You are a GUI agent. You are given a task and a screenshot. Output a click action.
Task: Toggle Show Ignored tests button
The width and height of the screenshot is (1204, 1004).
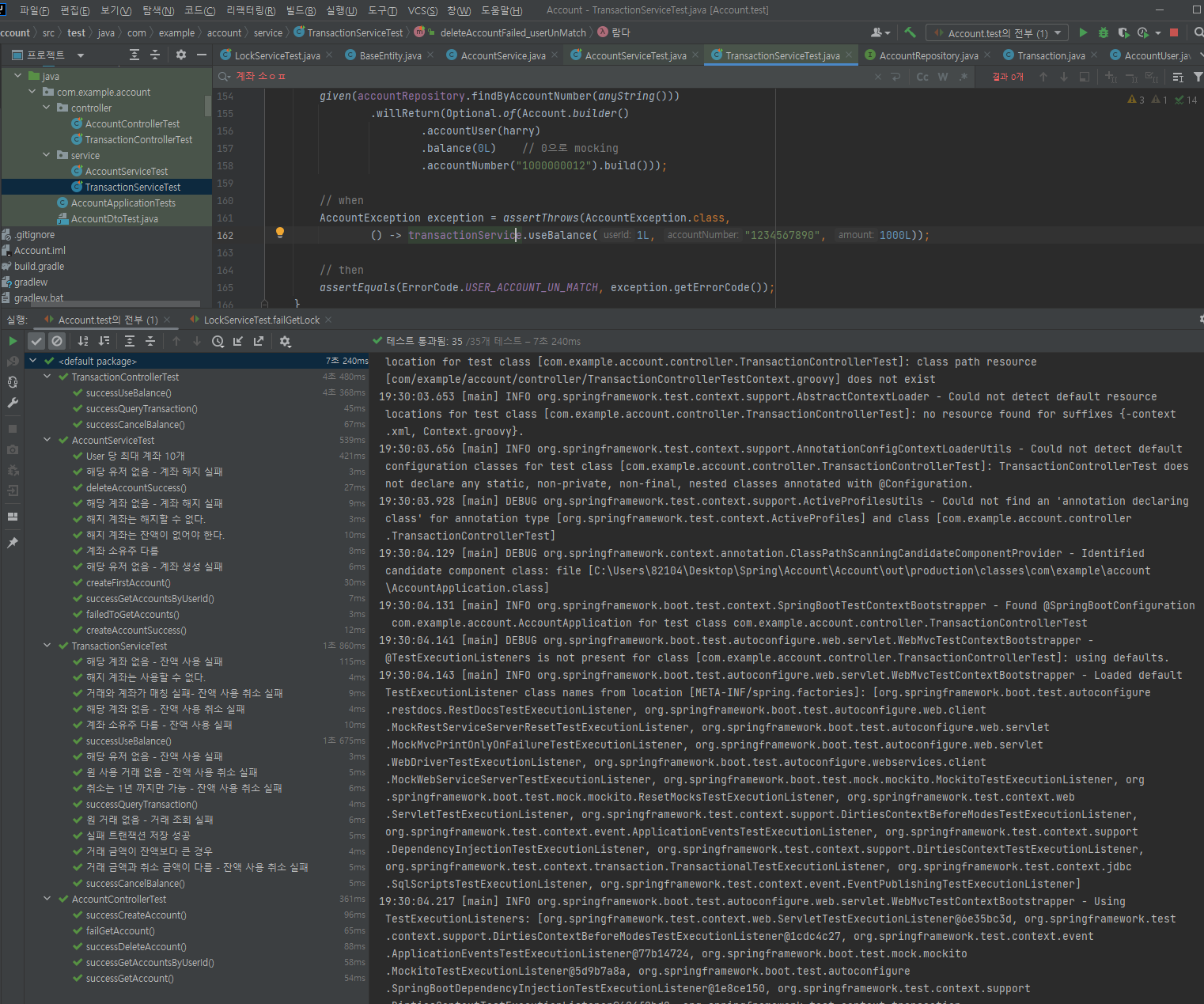coord(57,341)
